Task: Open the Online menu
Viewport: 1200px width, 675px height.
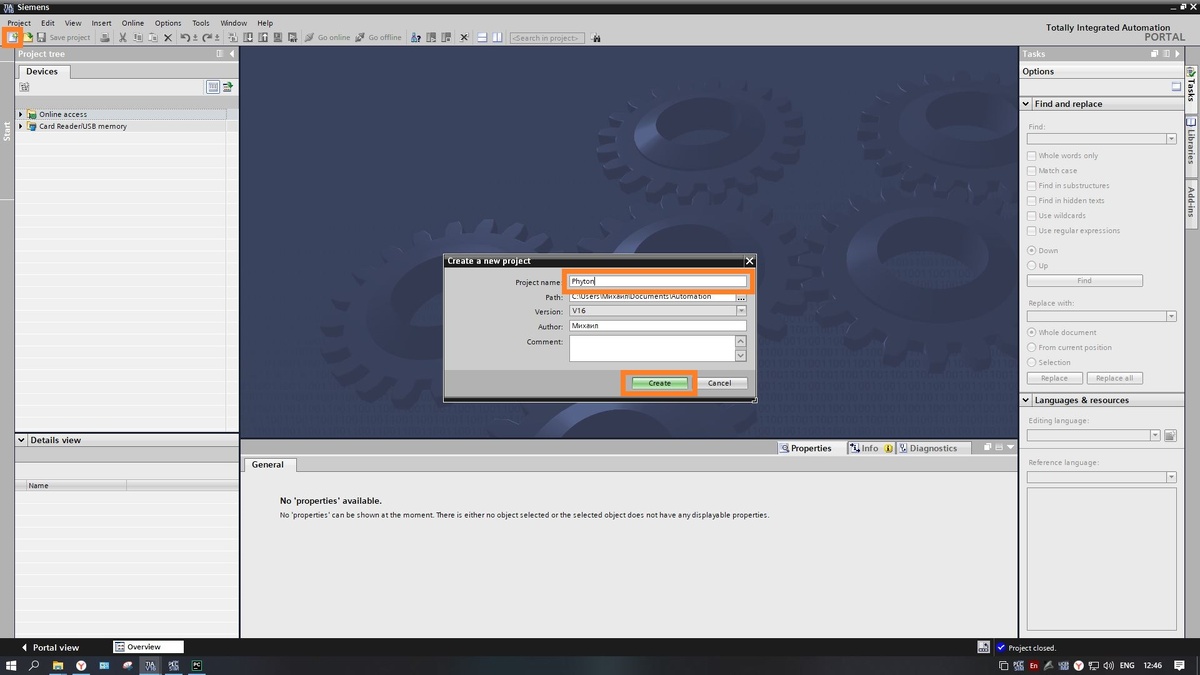Action: click(133, 23)
